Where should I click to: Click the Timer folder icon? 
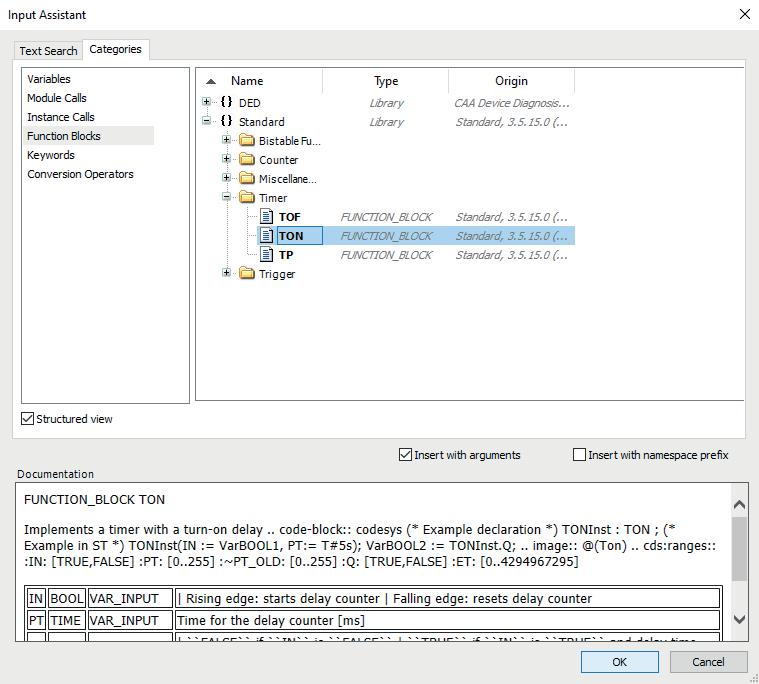click(247, 197)
